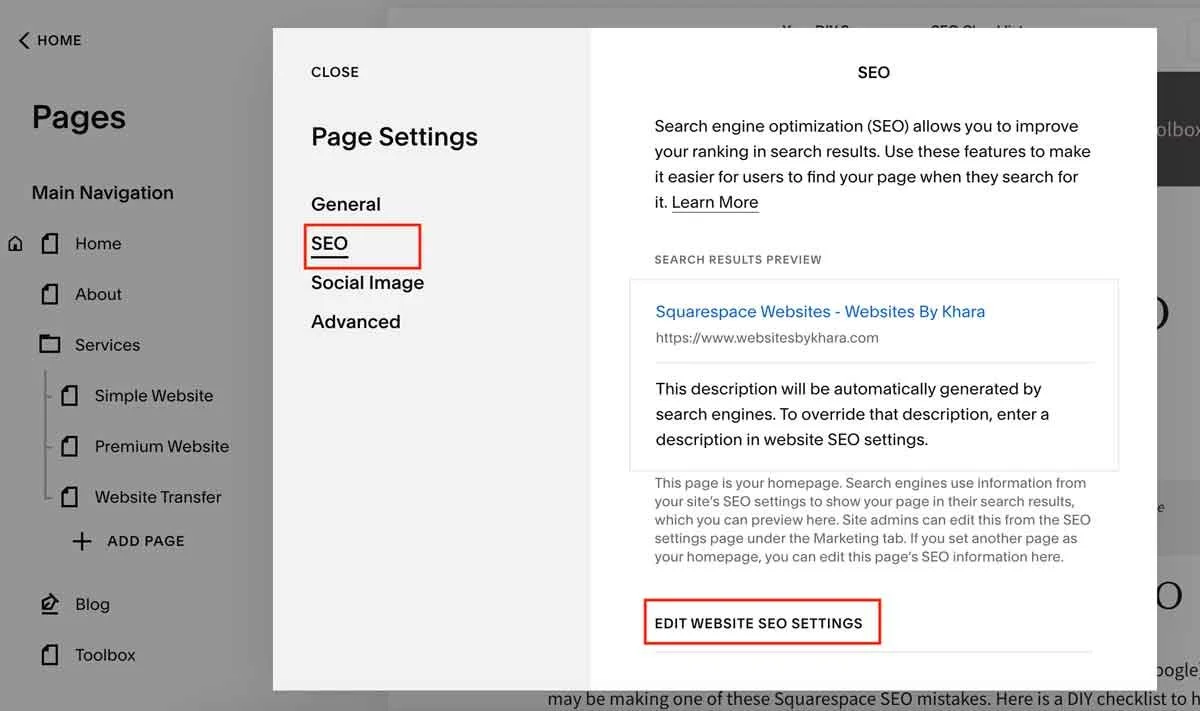Click the page icon for Premium Website
This screenshot has width=1200, height=711.
(69, 447)
